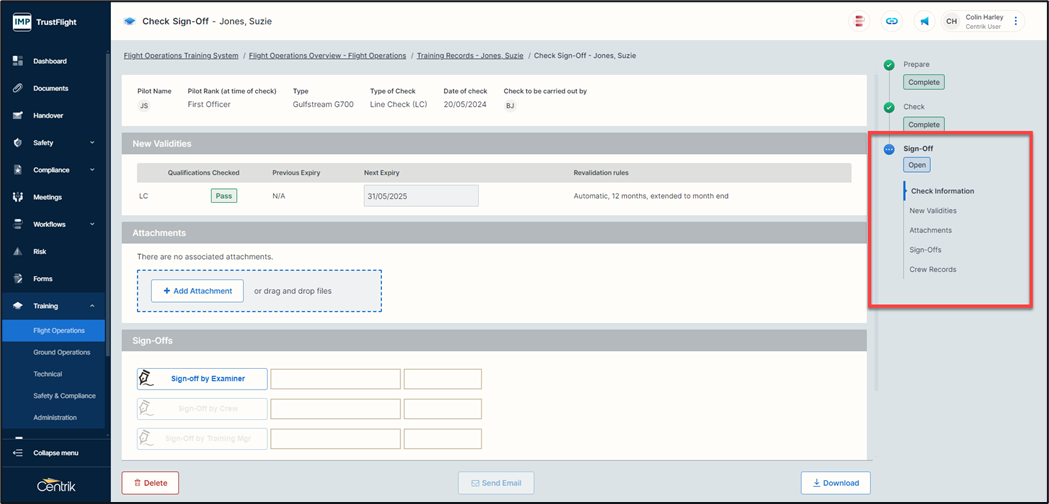Jump to Crew Records section

click(932, 269)
